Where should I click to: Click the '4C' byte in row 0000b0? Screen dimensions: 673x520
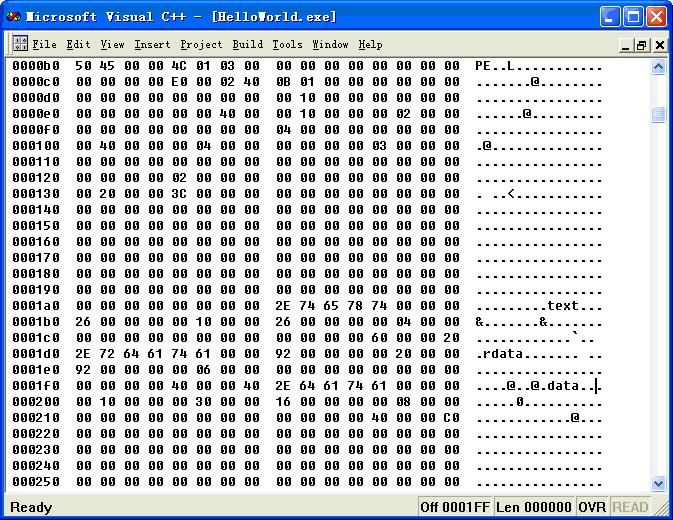179,66
